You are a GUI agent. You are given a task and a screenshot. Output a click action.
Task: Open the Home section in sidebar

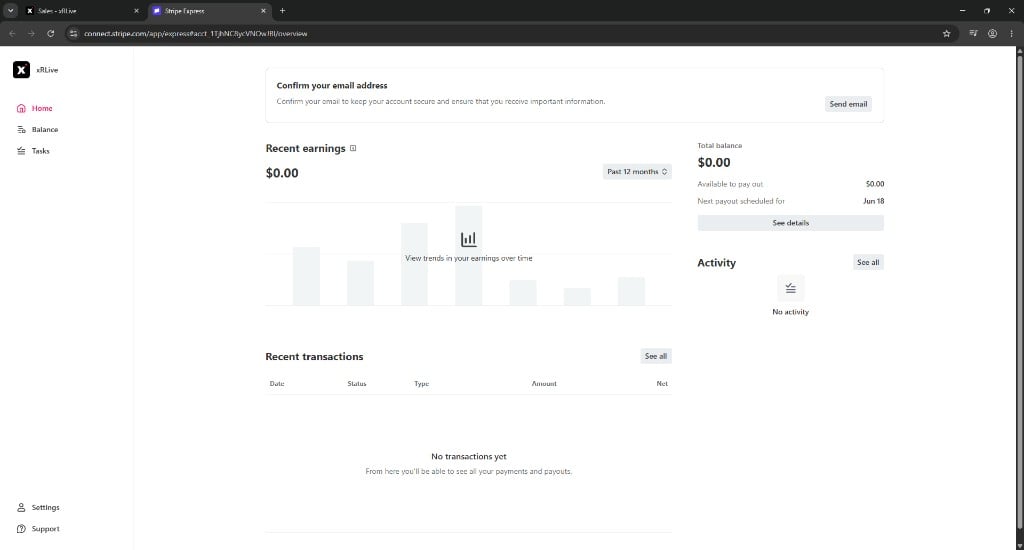pyautogui.click(x=35, y=108)
